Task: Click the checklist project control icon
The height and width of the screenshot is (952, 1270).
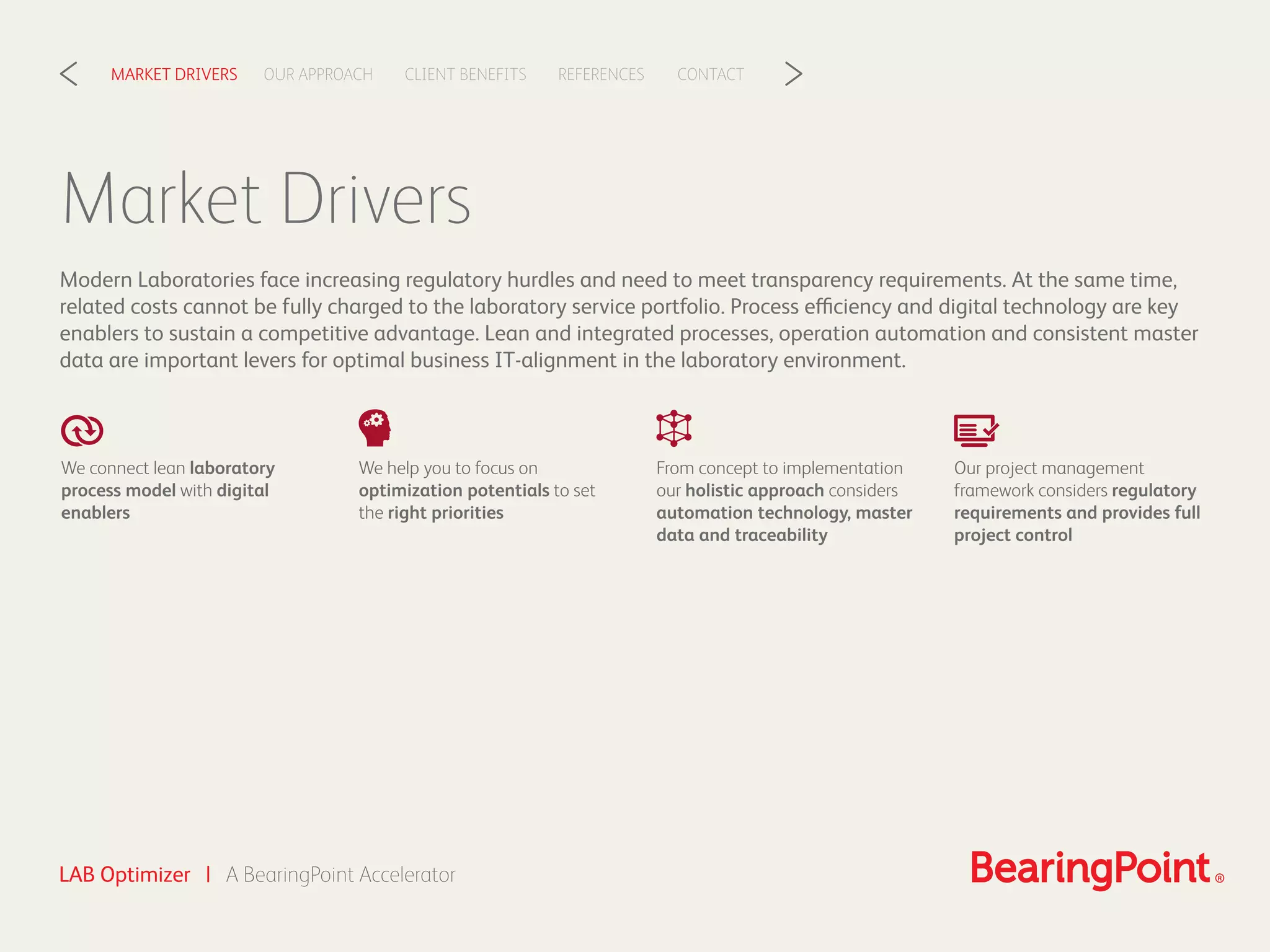Action: pos(976,430)
